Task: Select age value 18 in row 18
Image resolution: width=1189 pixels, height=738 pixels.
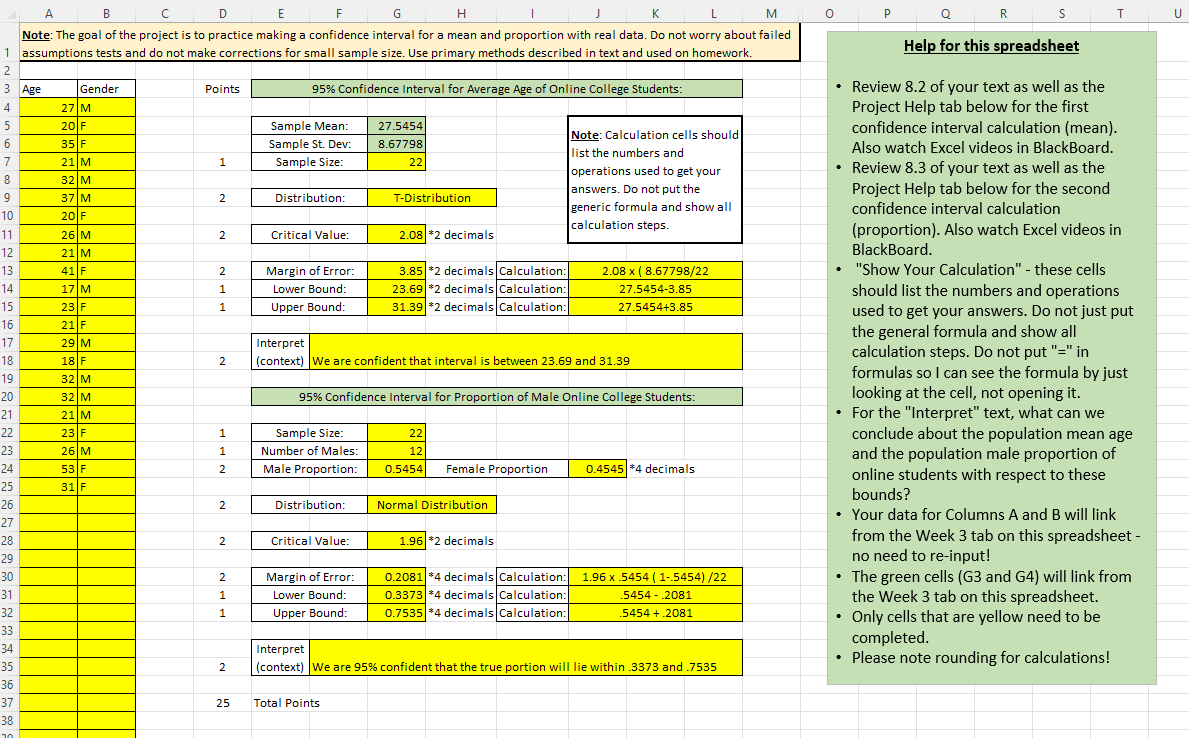Action: [x=49, y=361]
